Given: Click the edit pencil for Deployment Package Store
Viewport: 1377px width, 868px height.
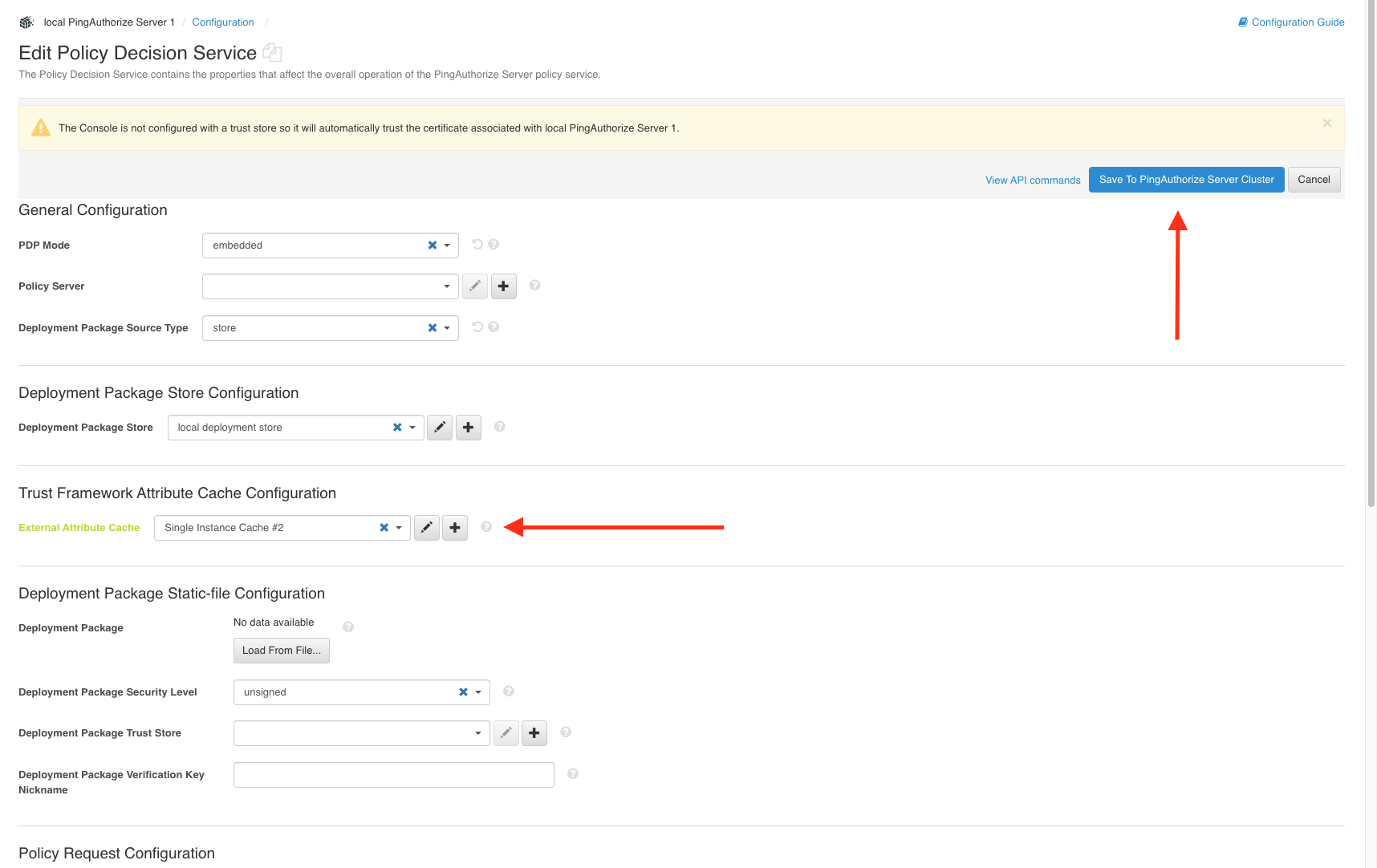Looking at the screenshot, I should (x=440, y=428).
